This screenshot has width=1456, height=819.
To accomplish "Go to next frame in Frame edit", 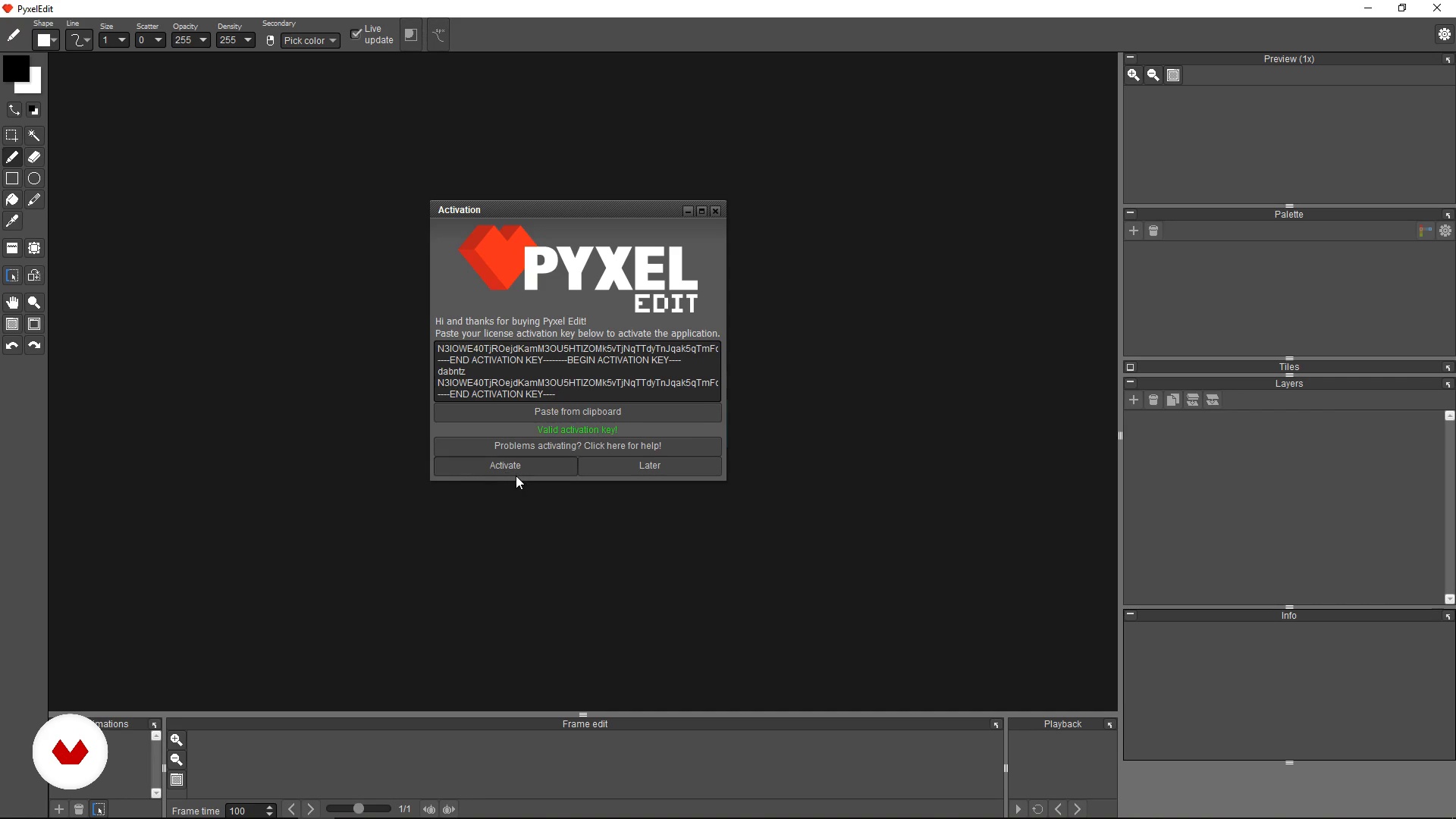I will [x=310, y=810].
